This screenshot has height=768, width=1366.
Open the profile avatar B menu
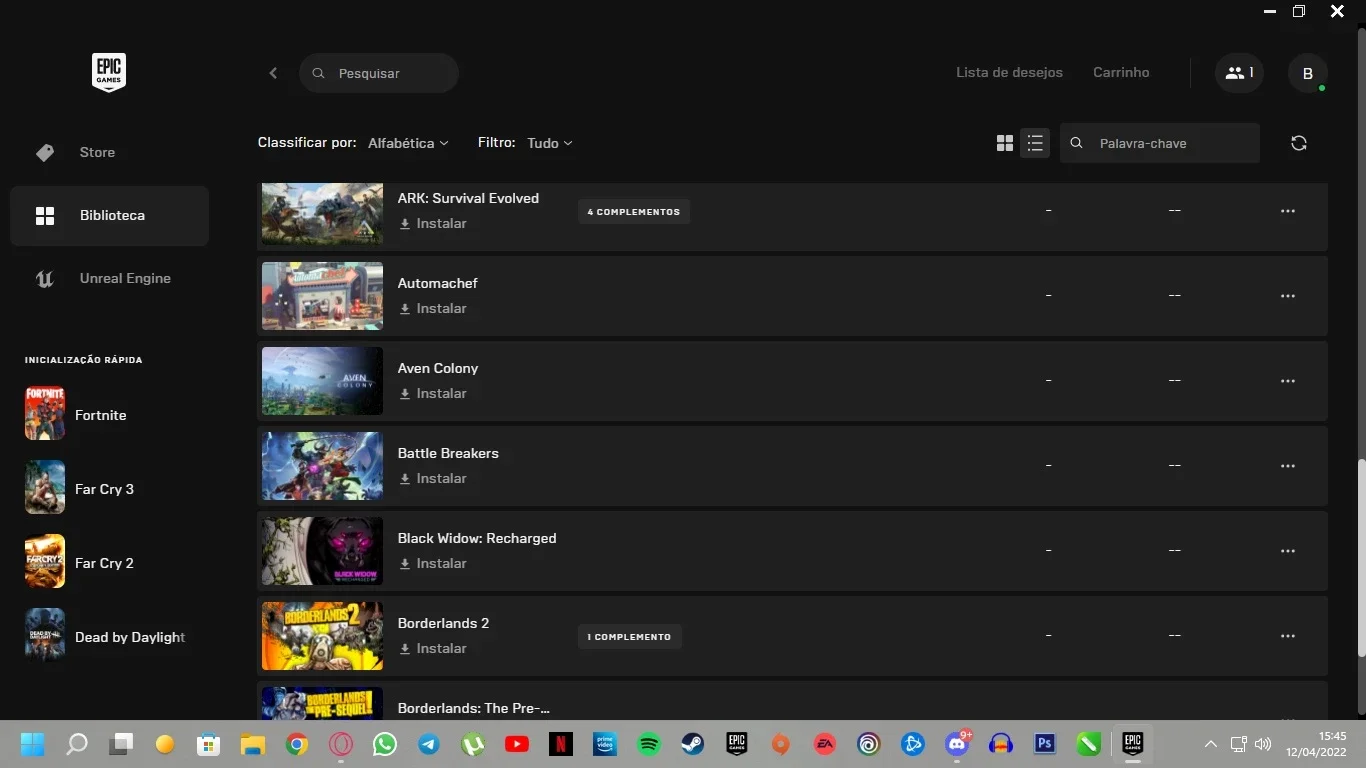1308,73
